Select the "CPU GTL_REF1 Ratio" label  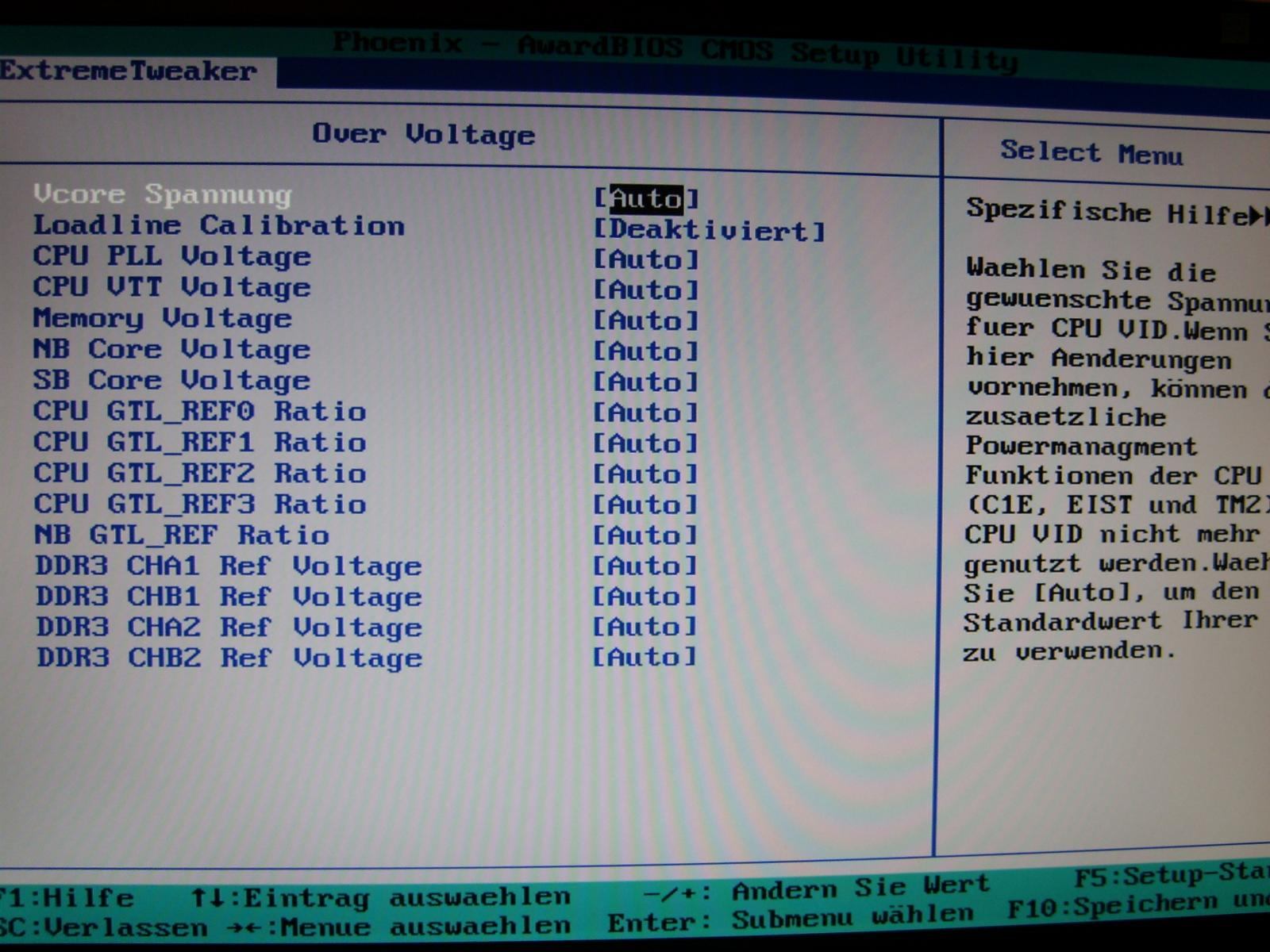(x=200, y=442)
